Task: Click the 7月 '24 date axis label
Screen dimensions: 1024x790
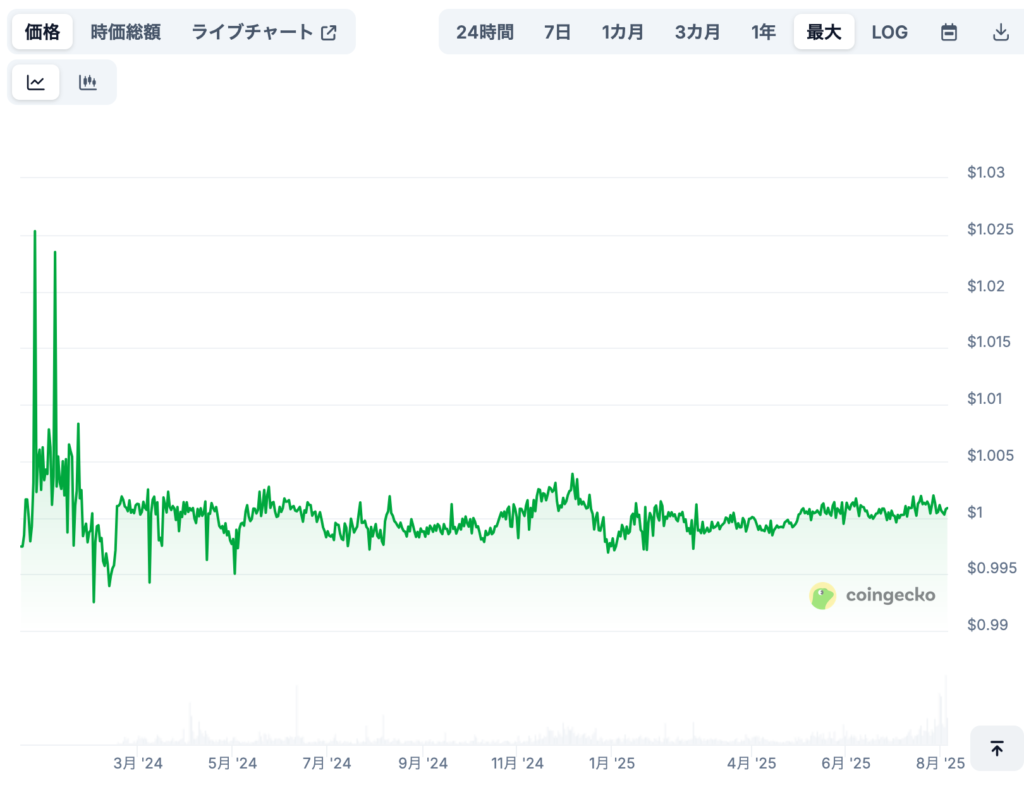Action: [327, 763]
